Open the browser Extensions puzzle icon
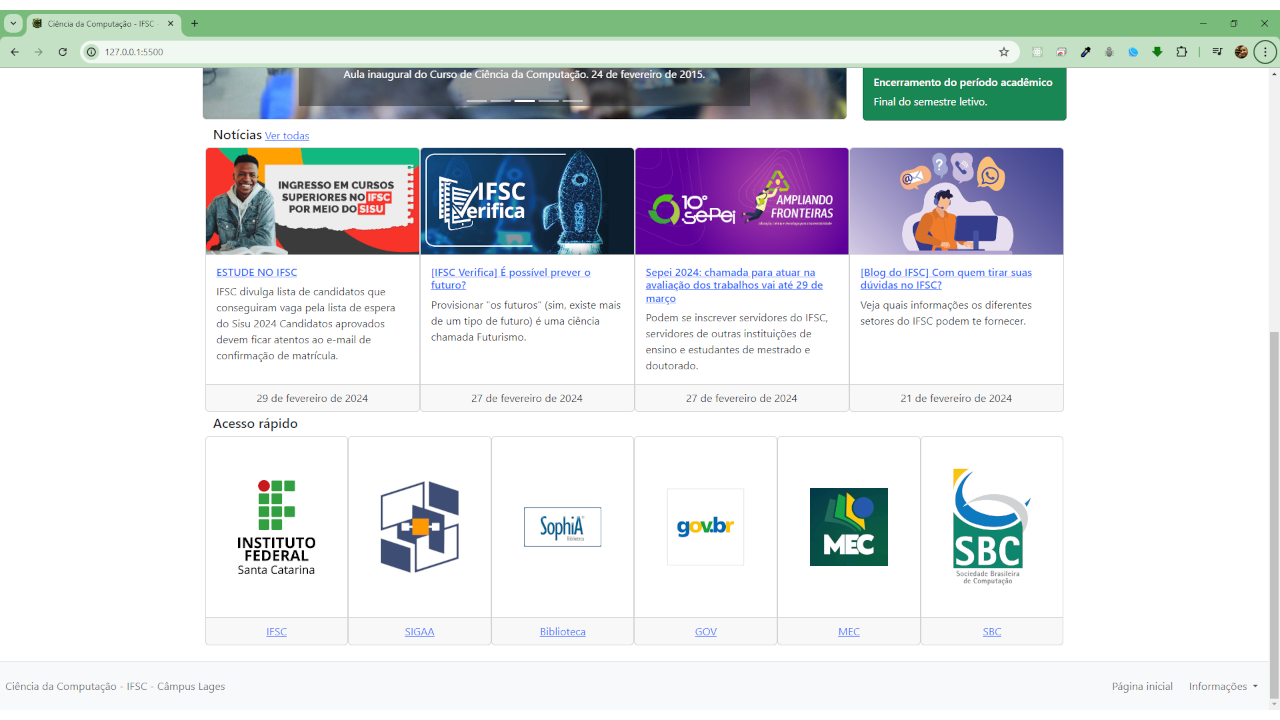1280x720 pixels. point(1181,52)
